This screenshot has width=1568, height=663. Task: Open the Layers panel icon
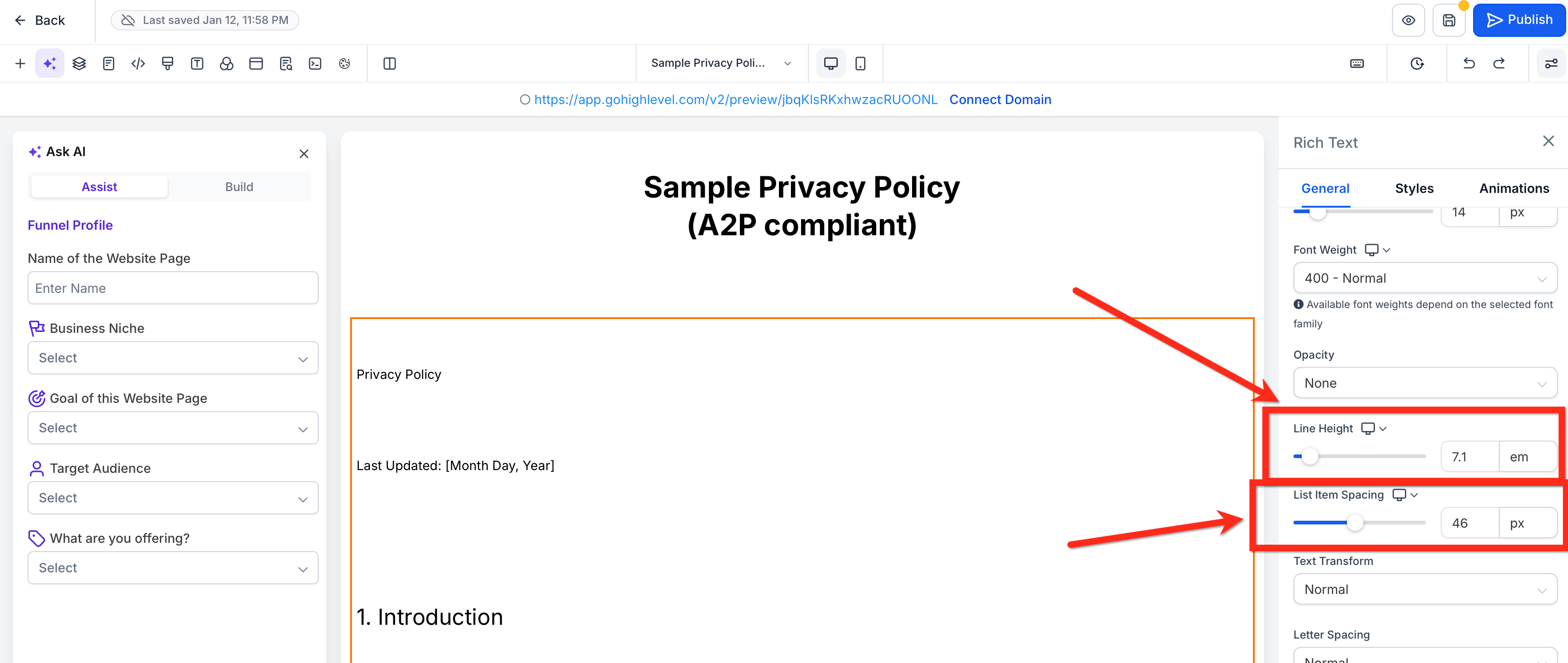pos(79,63)
